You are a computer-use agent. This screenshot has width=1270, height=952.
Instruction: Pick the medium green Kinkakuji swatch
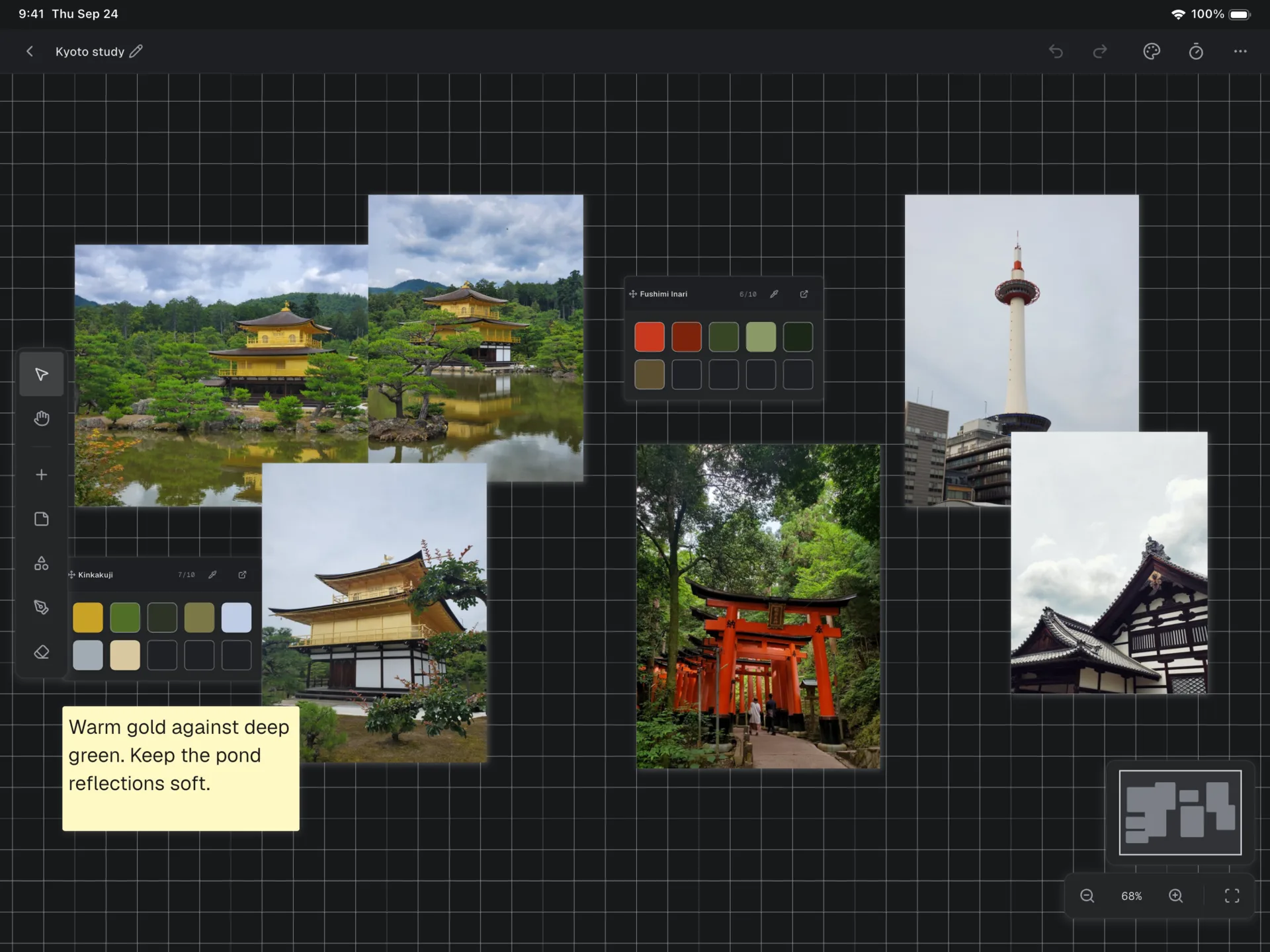point(125,617)
